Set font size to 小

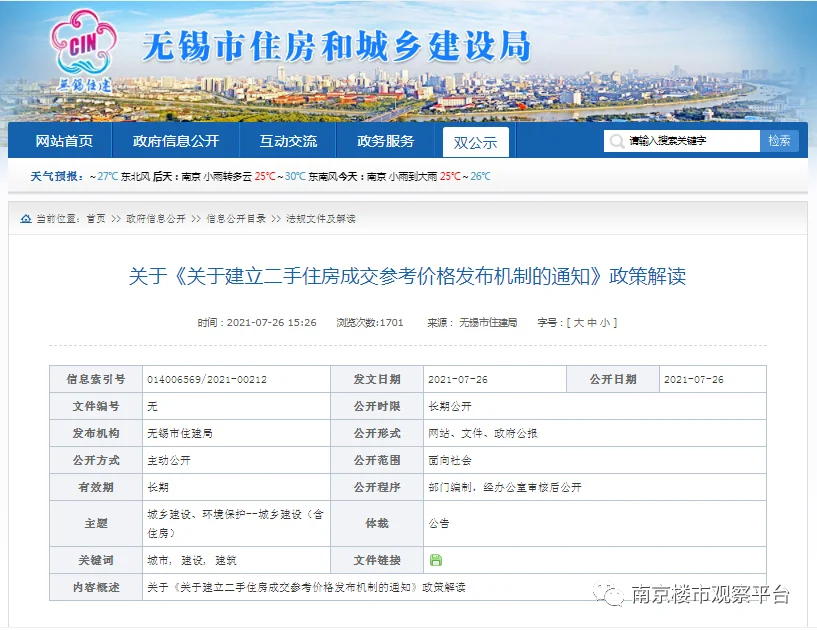pos(606,323)
